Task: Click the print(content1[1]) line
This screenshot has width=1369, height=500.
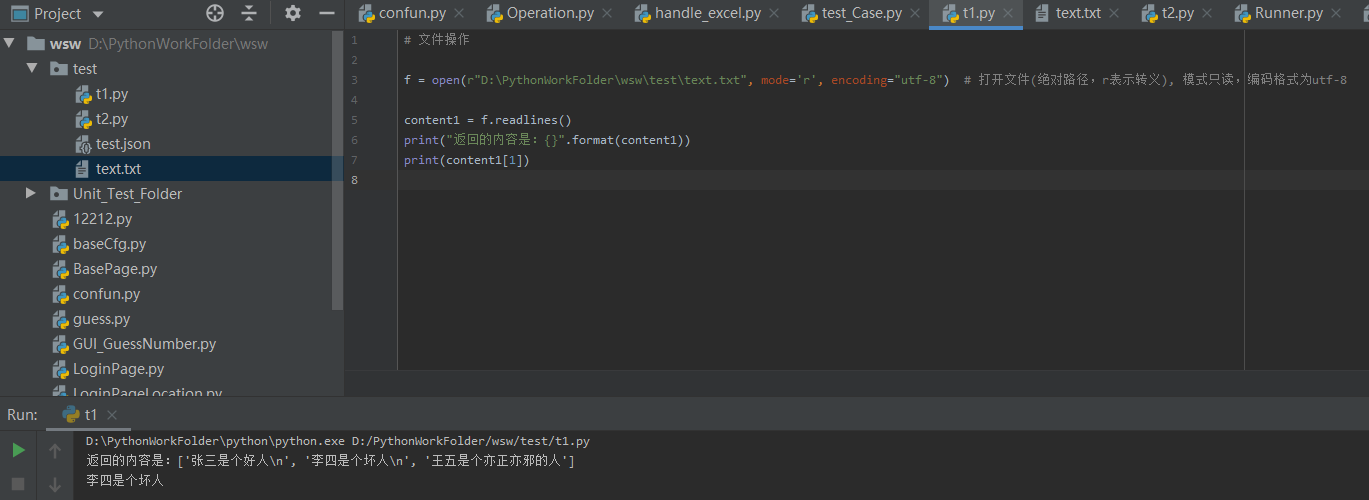Action: (x=467, y=160)
